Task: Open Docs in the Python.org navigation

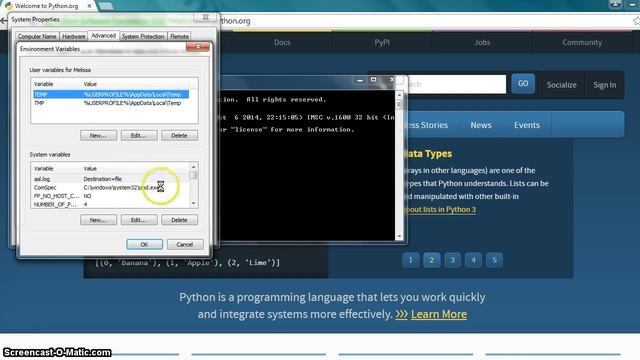Action: coord(282,42)
